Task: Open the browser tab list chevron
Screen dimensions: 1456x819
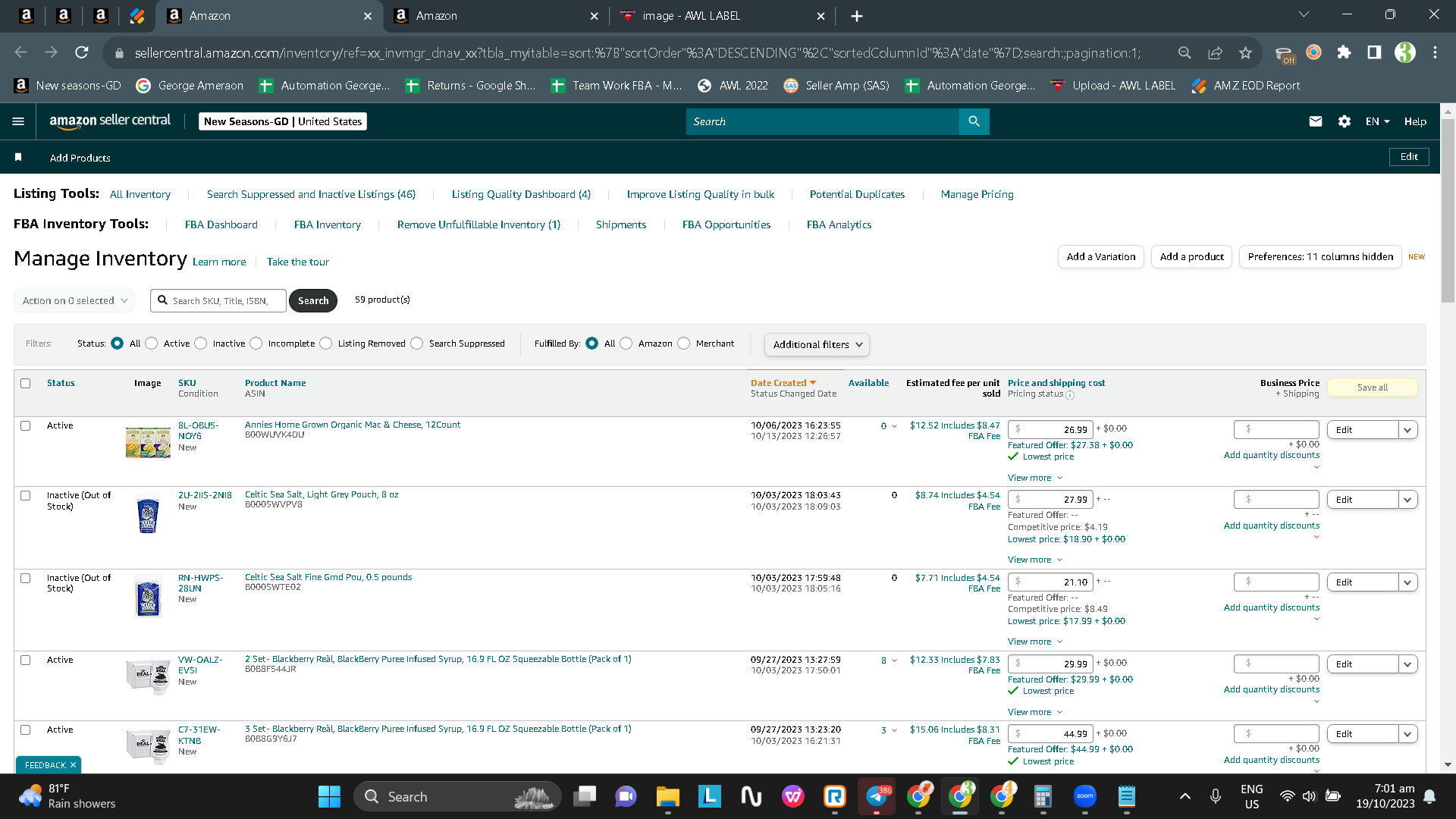Action: click(1304, 14)
